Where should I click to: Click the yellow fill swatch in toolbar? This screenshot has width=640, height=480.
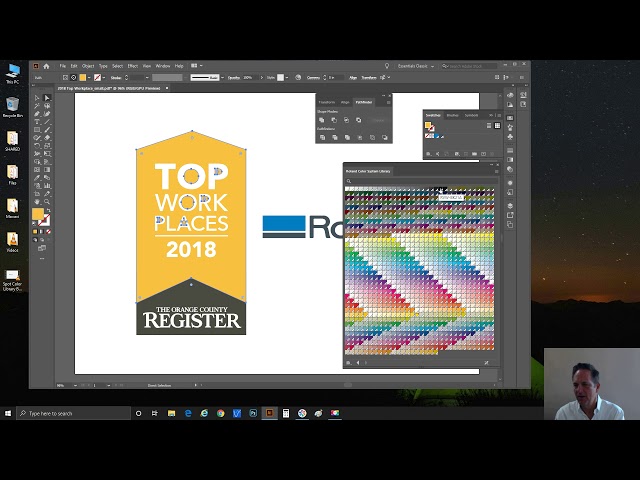coord(37,214)
